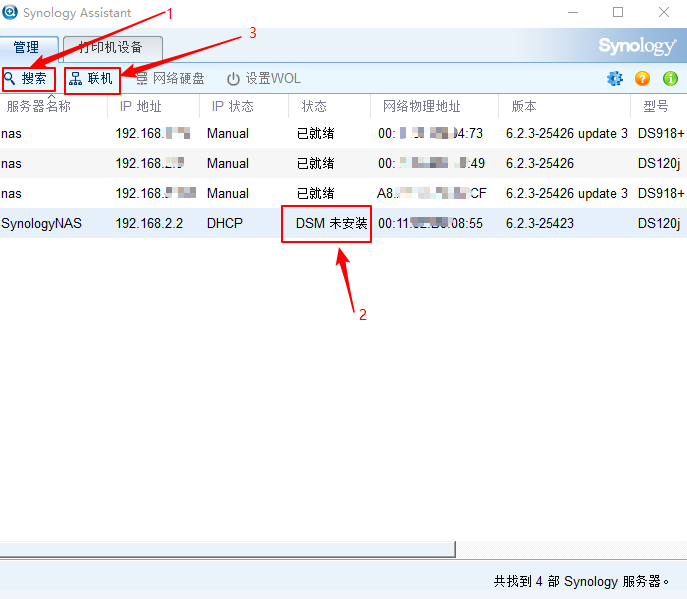This screenshot has width=687, height=599.
Task: Sort by 版本 column header
Action: point(564,106)
